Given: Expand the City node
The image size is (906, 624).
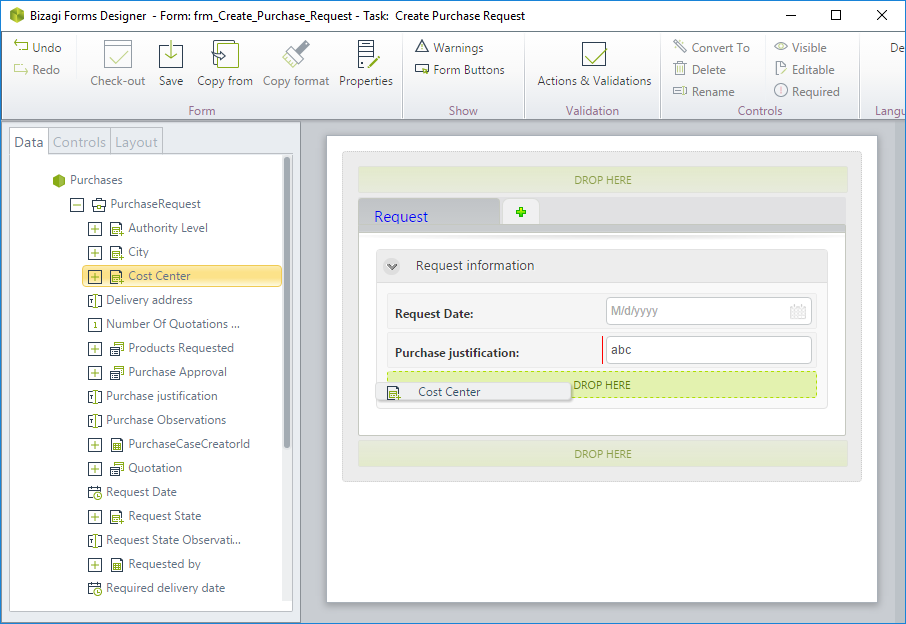Looking at the screenshot, I should point(95,252).
